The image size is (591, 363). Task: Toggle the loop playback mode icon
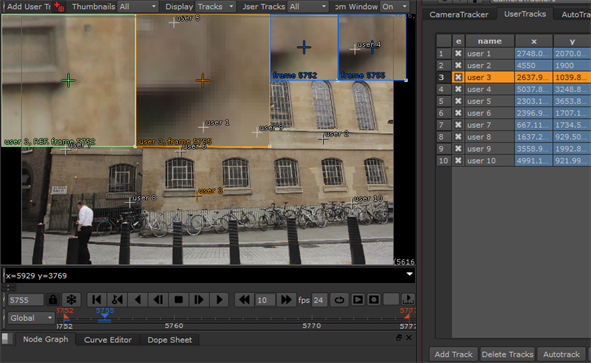coord(339,300)
